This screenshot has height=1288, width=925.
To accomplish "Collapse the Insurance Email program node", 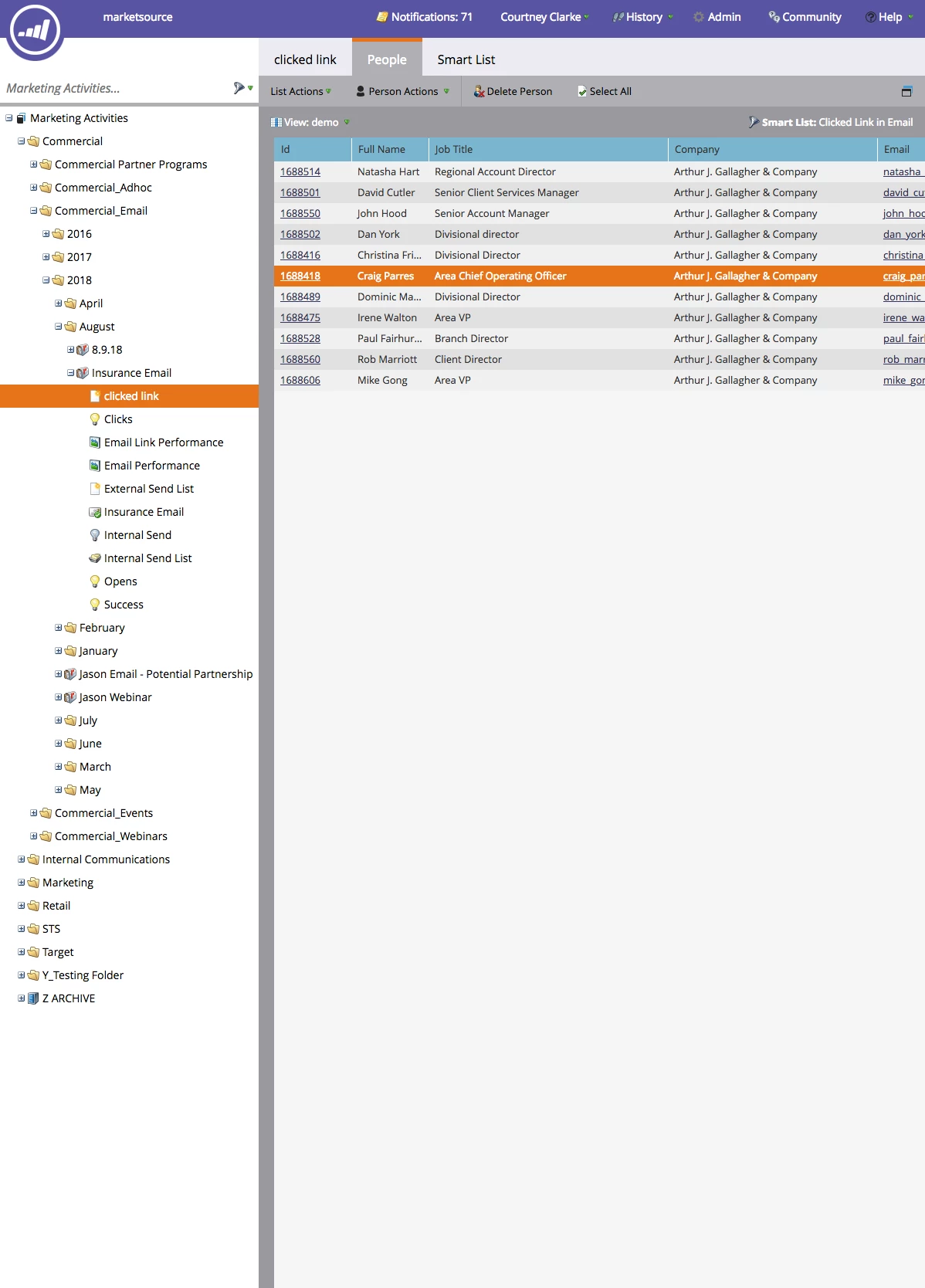I will (x=71, y=373).
